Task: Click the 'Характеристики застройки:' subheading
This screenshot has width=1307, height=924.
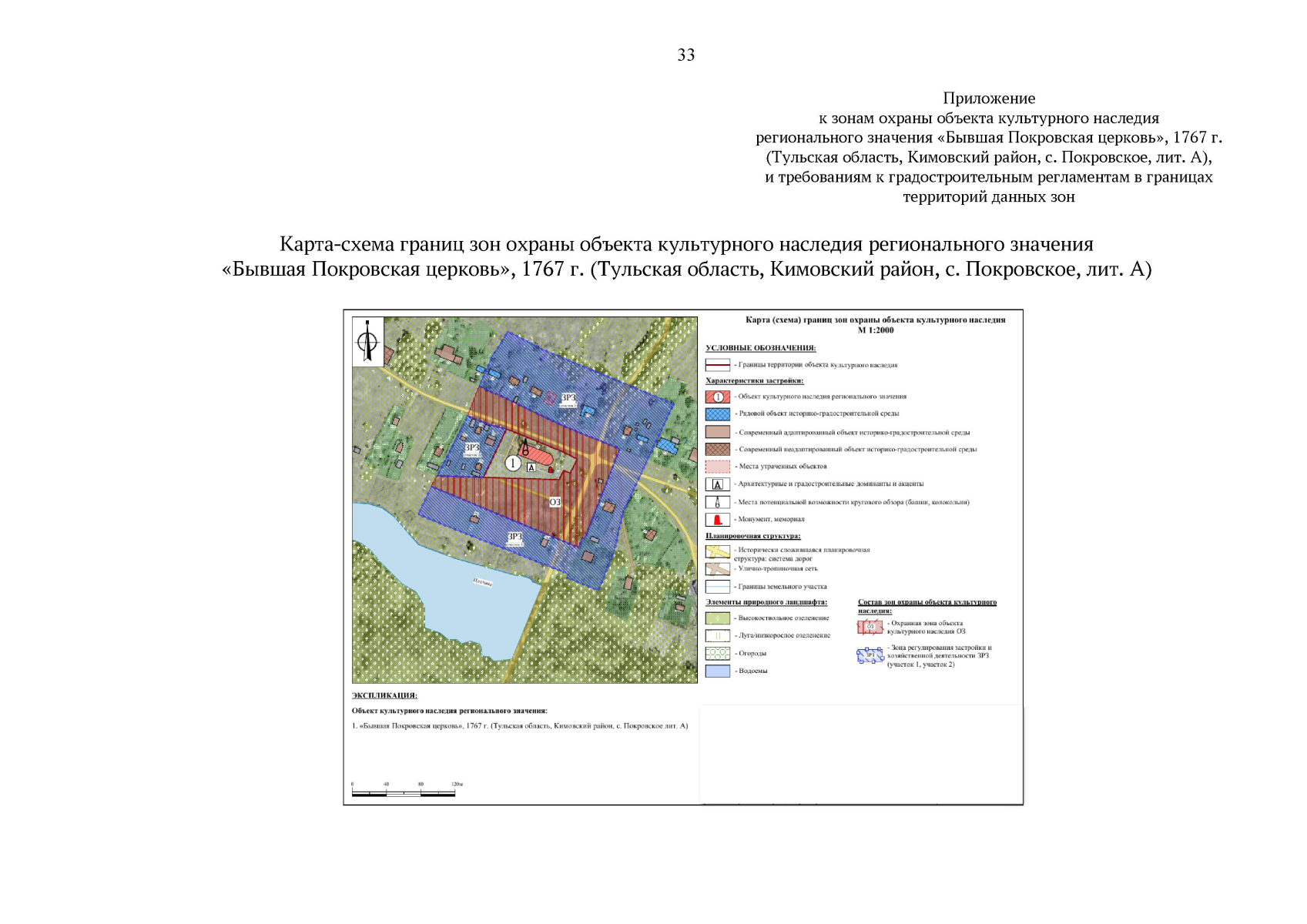Action: pos(755,380)
